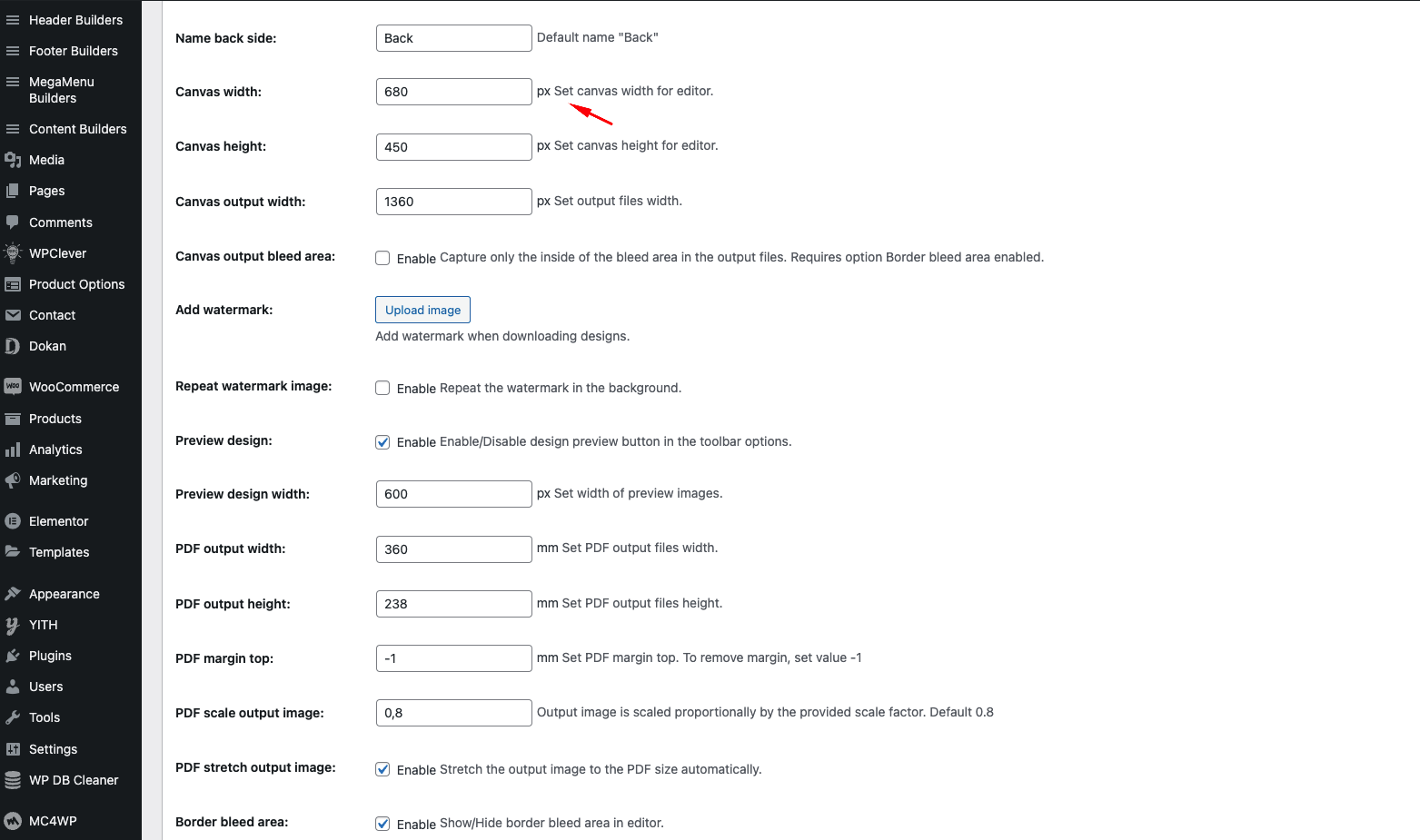This screenshot has height=840, width=1420.
Task: Click the Comments bubble icon
Action: [13, 222]
